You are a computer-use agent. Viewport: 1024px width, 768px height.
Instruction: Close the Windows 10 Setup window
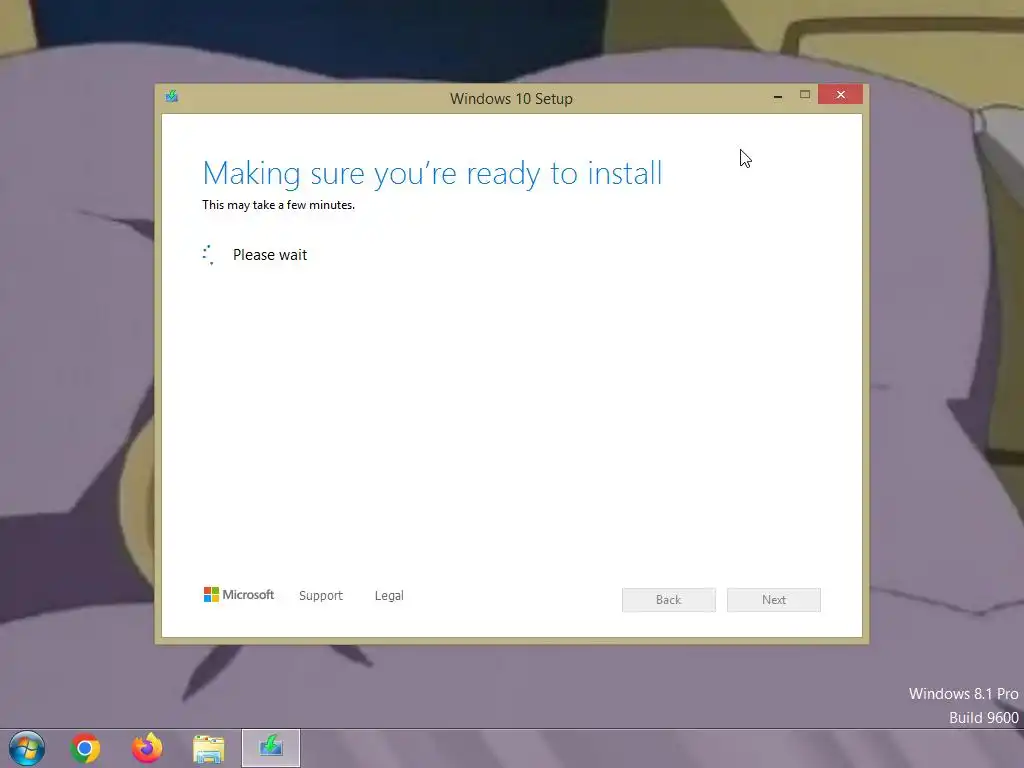(x=840, y=95)
